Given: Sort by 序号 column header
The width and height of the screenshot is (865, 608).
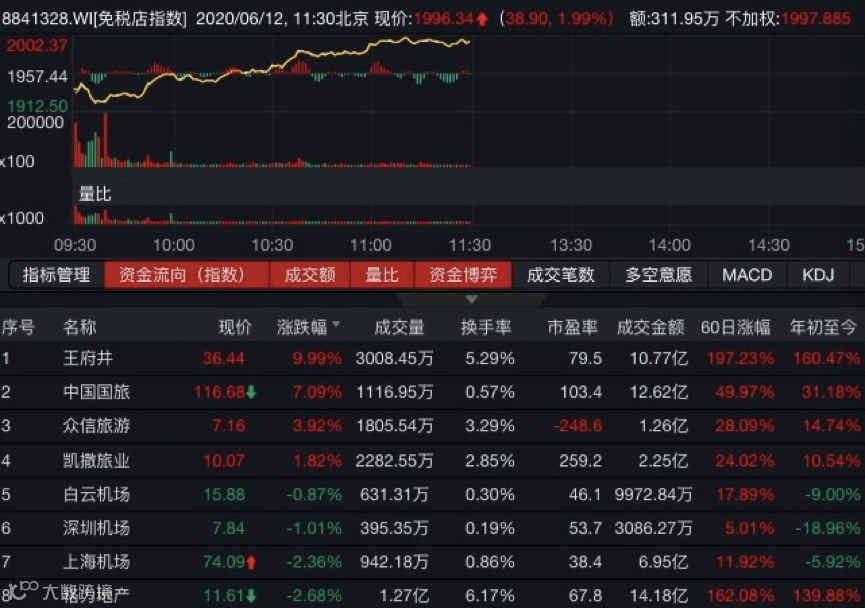Looking at the screenshot, I should [x=18, y=327].
